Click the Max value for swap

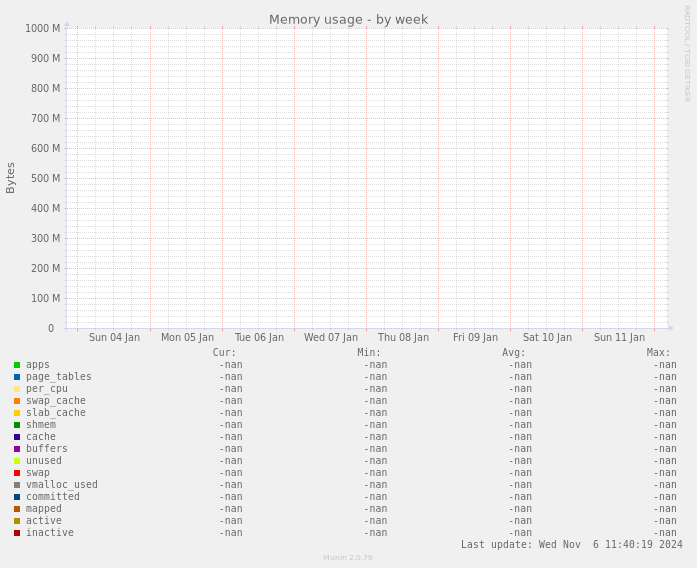[x=665, y=473]
